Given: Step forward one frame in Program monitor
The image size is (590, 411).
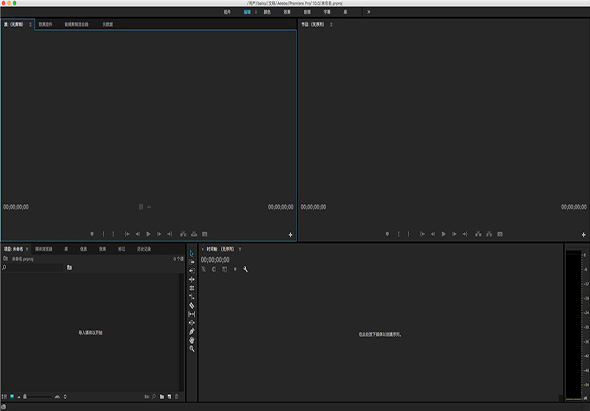Looking at the screenshot, I should click(454, 234).
